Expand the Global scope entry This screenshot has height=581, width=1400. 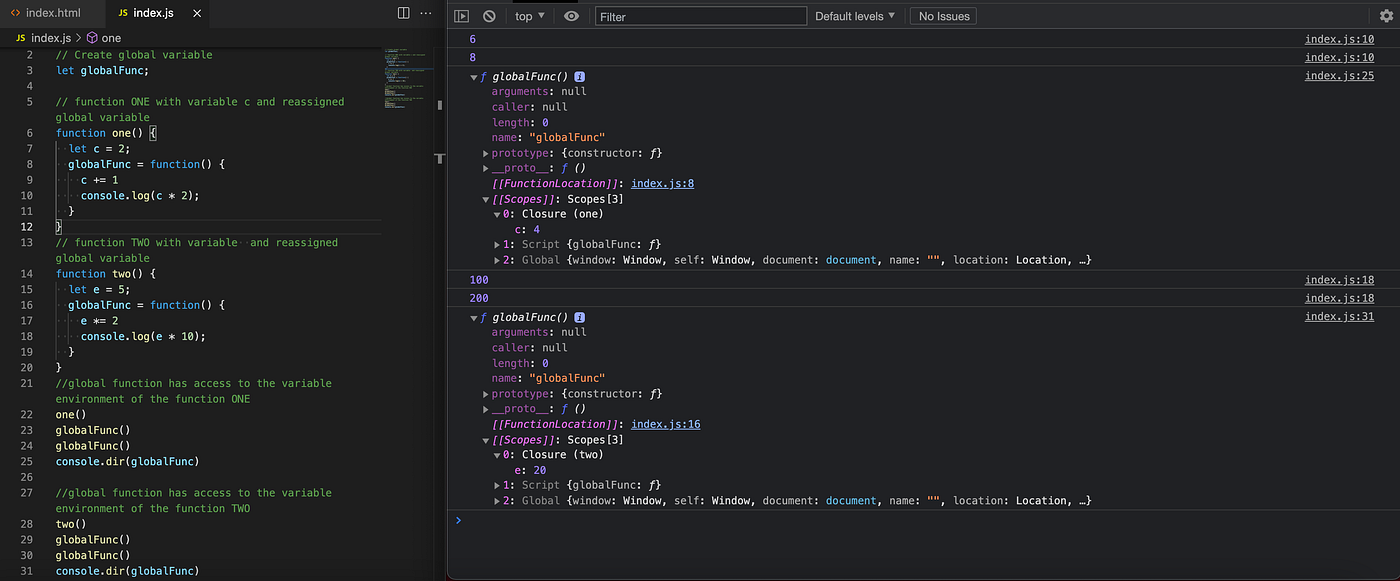497,259
